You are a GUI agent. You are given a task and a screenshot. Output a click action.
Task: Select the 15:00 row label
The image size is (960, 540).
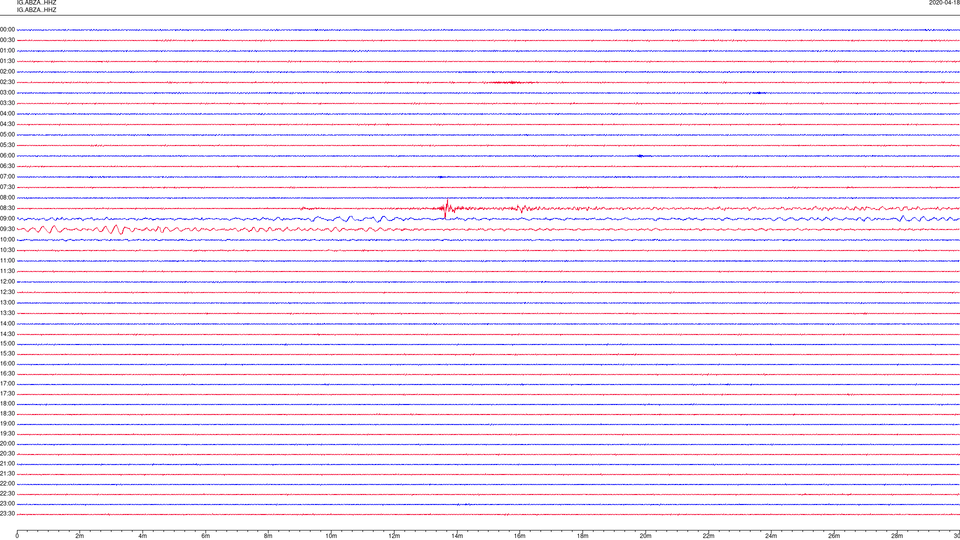click(x=7, y=343)
